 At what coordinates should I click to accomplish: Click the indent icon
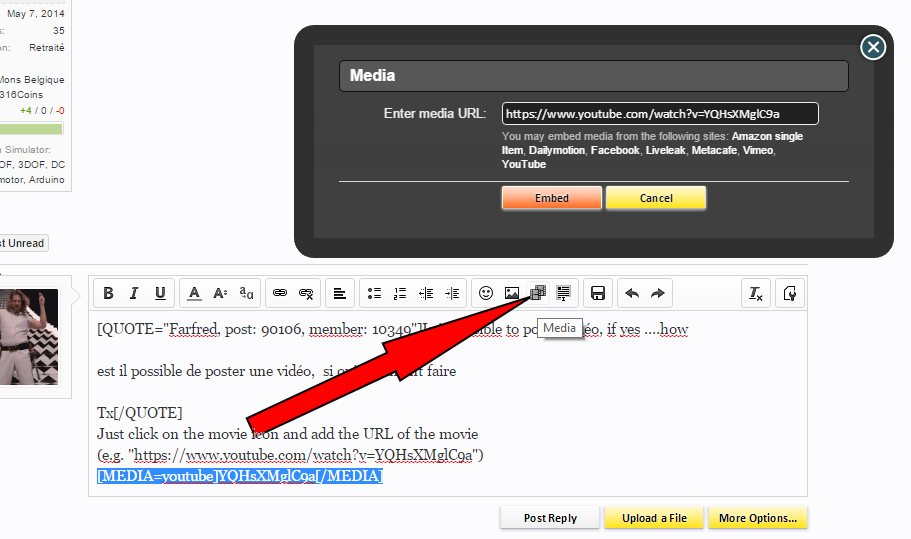[452, 293]
